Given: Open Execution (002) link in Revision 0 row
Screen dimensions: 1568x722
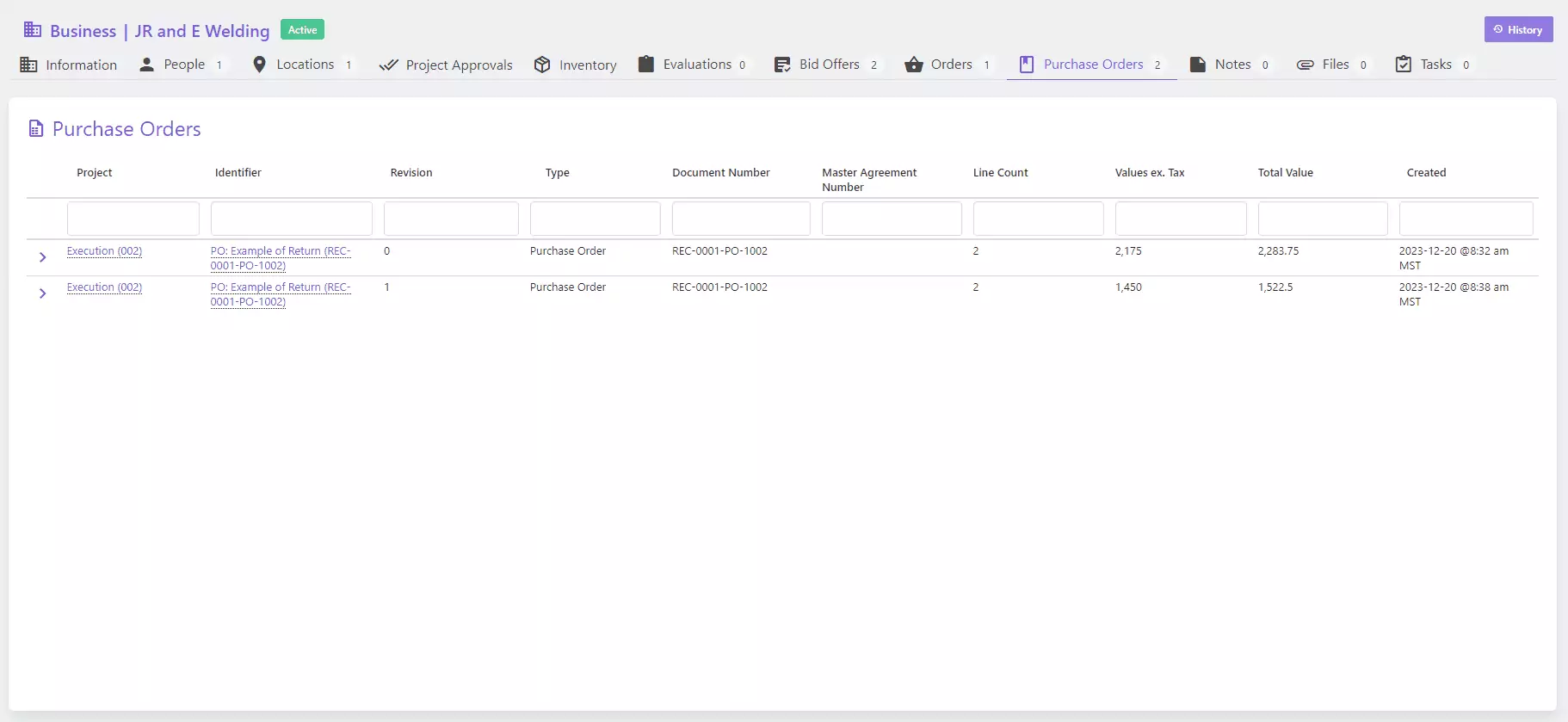Looking at the screenshot, I should tap(104, 251).
